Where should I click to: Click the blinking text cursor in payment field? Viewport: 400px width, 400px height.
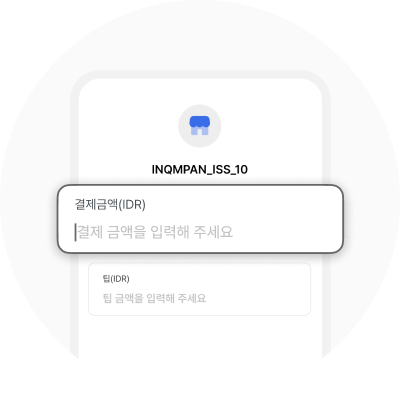[x=75, y=232]
